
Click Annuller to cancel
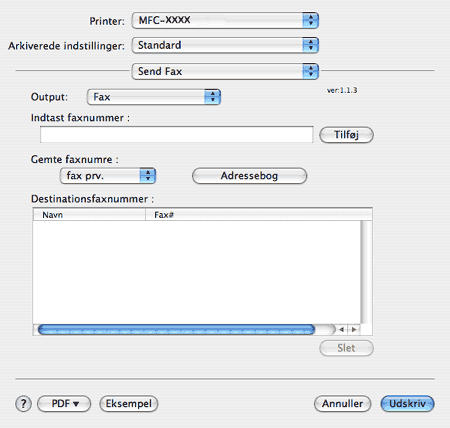tap(342, 404)
